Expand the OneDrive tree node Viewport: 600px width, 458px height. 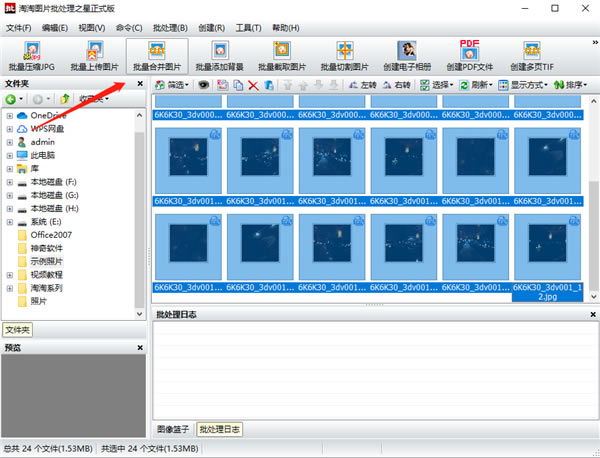[x=10, y=116]
